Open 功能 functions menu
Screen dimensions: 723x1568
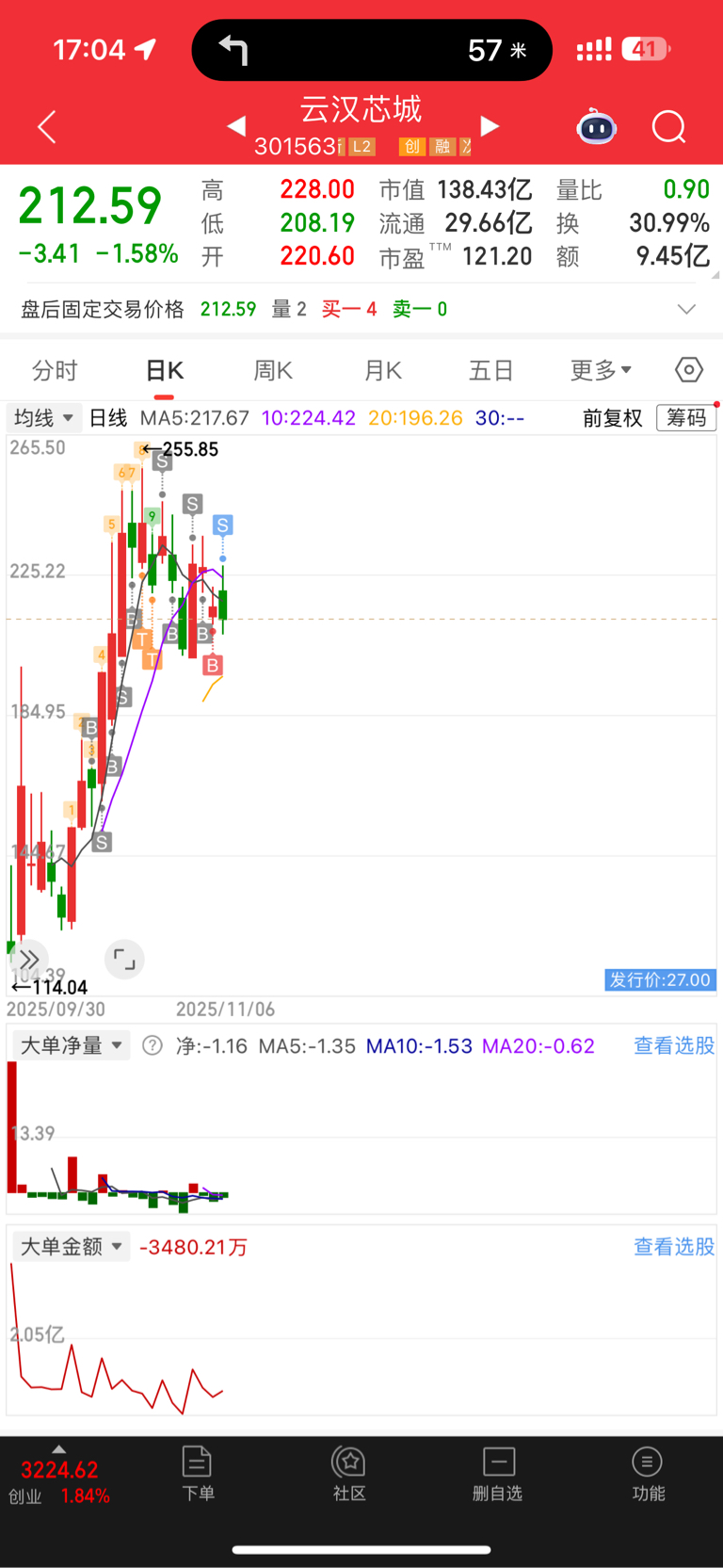click(648, 1474)
